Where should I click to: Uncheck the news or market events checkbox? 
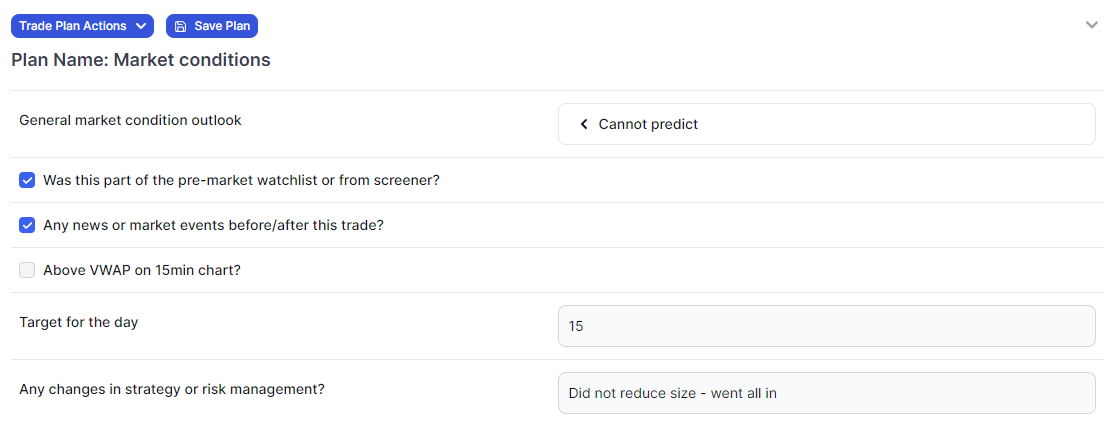point(27,225)
